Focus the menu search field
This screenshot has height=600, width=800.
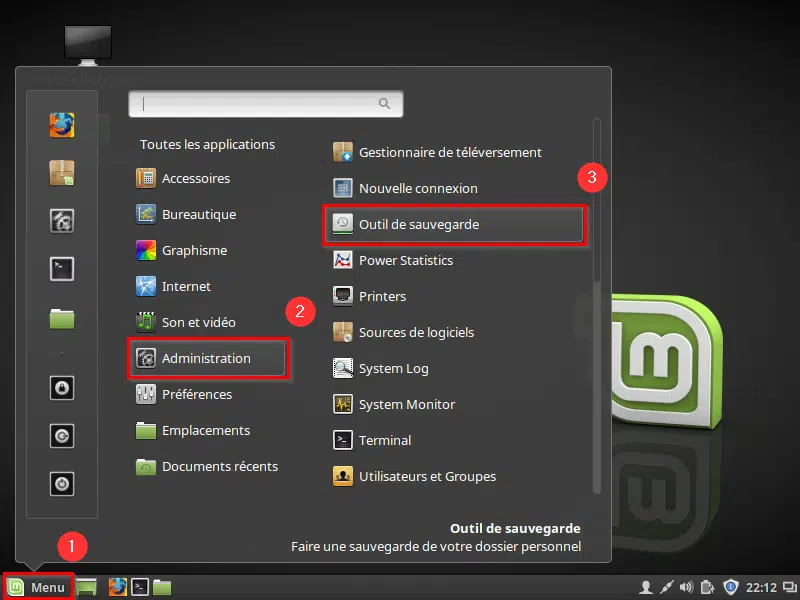pyautogui.click(x=266, y=104)
